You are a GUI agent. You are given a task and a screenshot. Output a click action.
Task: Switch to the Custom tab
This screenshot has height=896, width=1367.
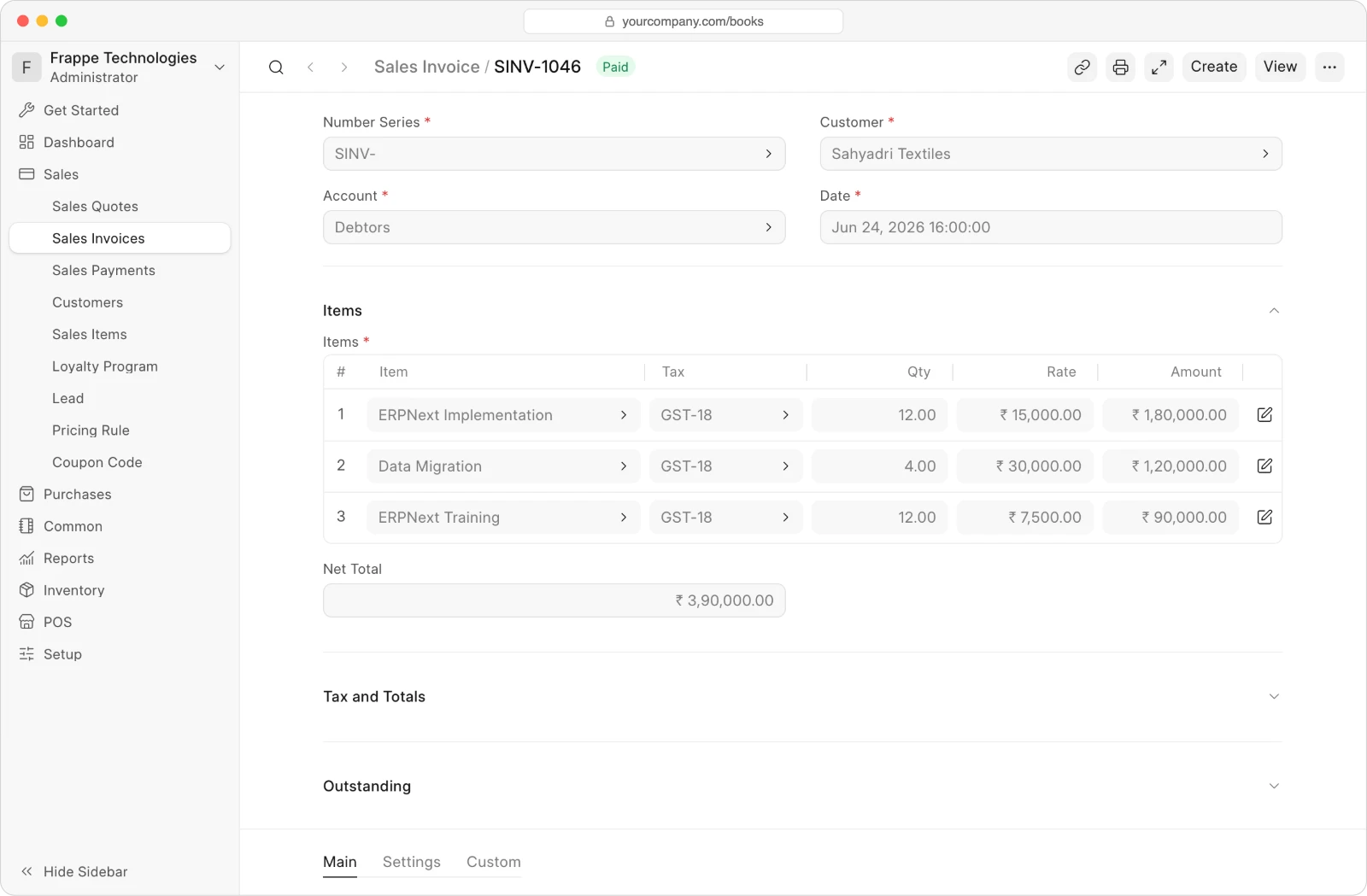click(x=494, y=862)
